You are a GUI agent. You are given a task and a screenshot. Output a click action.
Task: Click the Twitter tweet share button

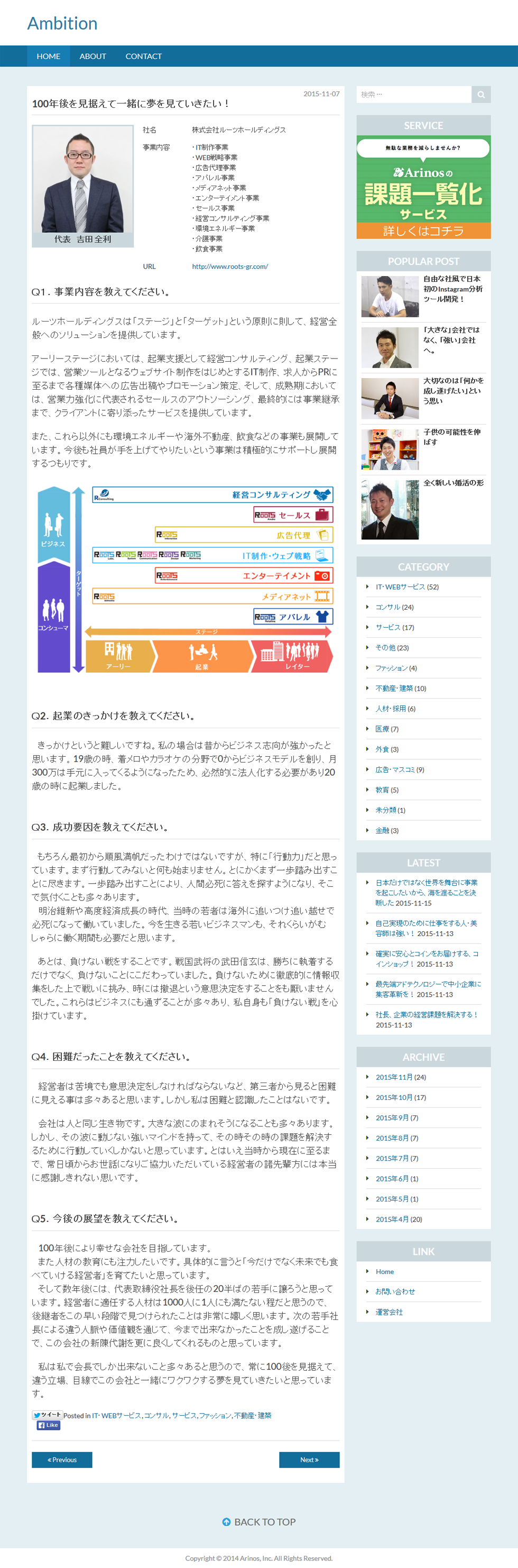48,1415
